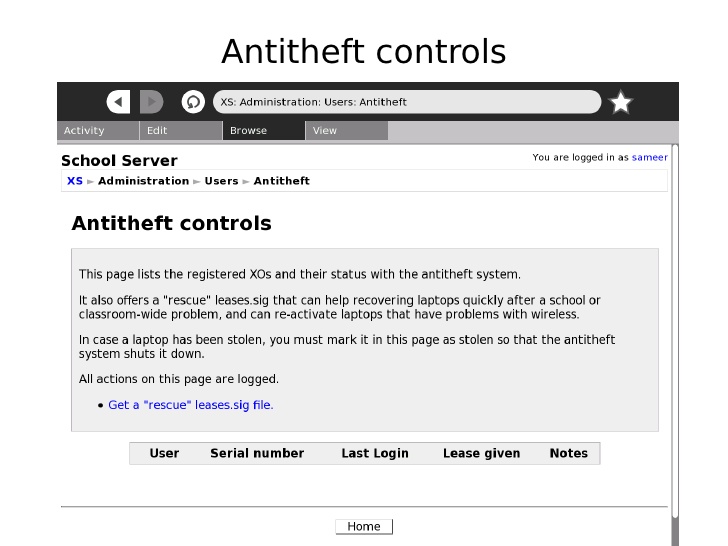Sort by Lease given column header

(481, 453)
